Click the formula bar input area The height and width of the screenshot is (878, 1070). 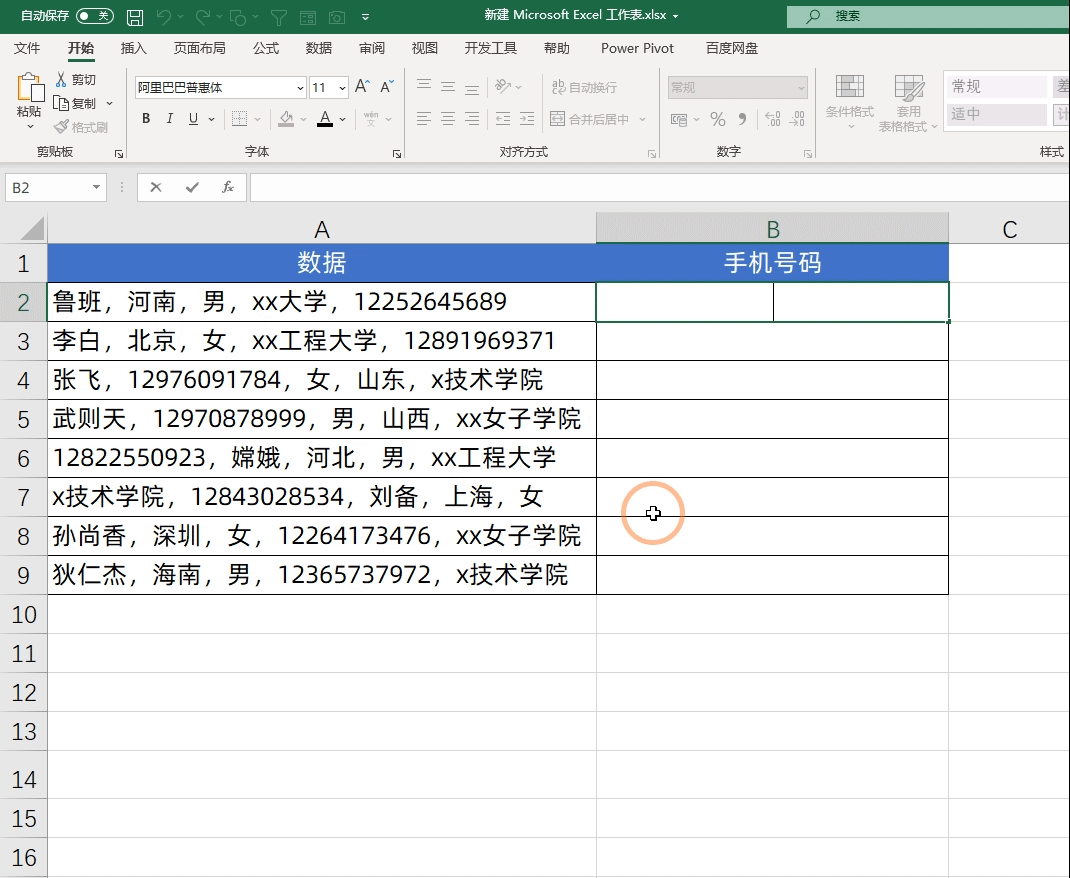(659, 188)
